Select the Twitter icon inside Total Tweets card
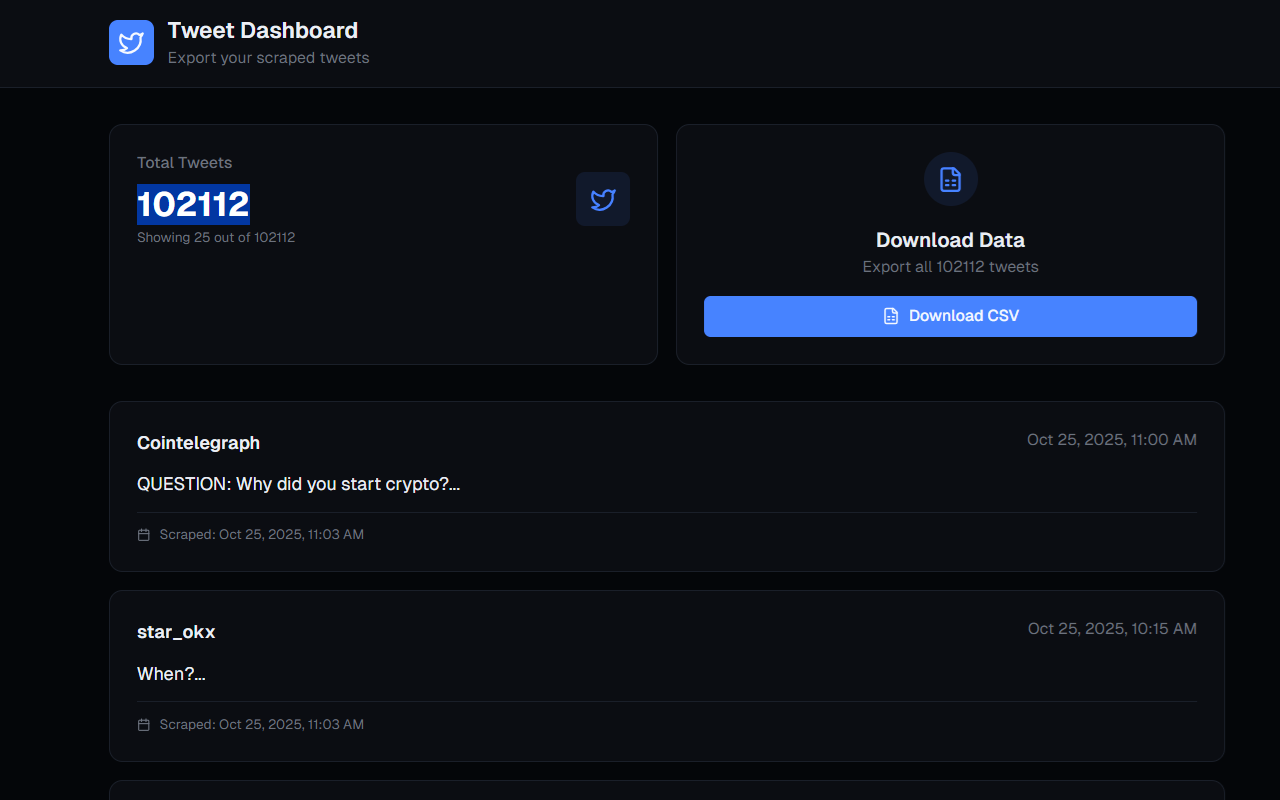The height and width of the screenshot is (800, 1280). (603, 198)
